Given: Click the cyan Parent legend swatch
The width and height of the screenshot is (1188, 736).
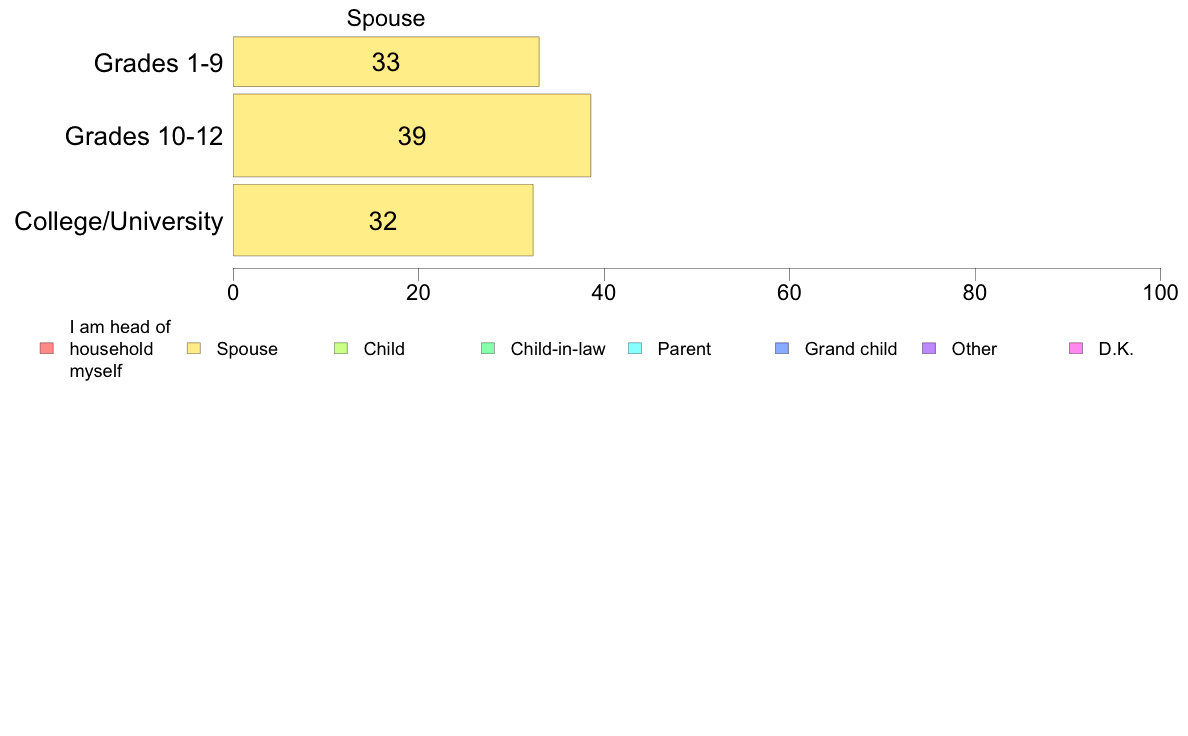Looking at the screenshot, I should [x=635, y=349].
